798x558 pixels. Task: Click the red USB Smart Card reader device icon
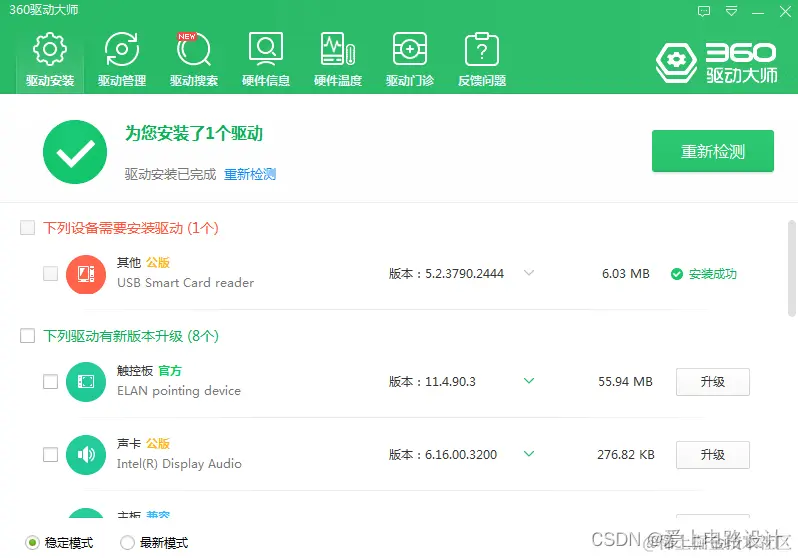click(x=86, y=274)
